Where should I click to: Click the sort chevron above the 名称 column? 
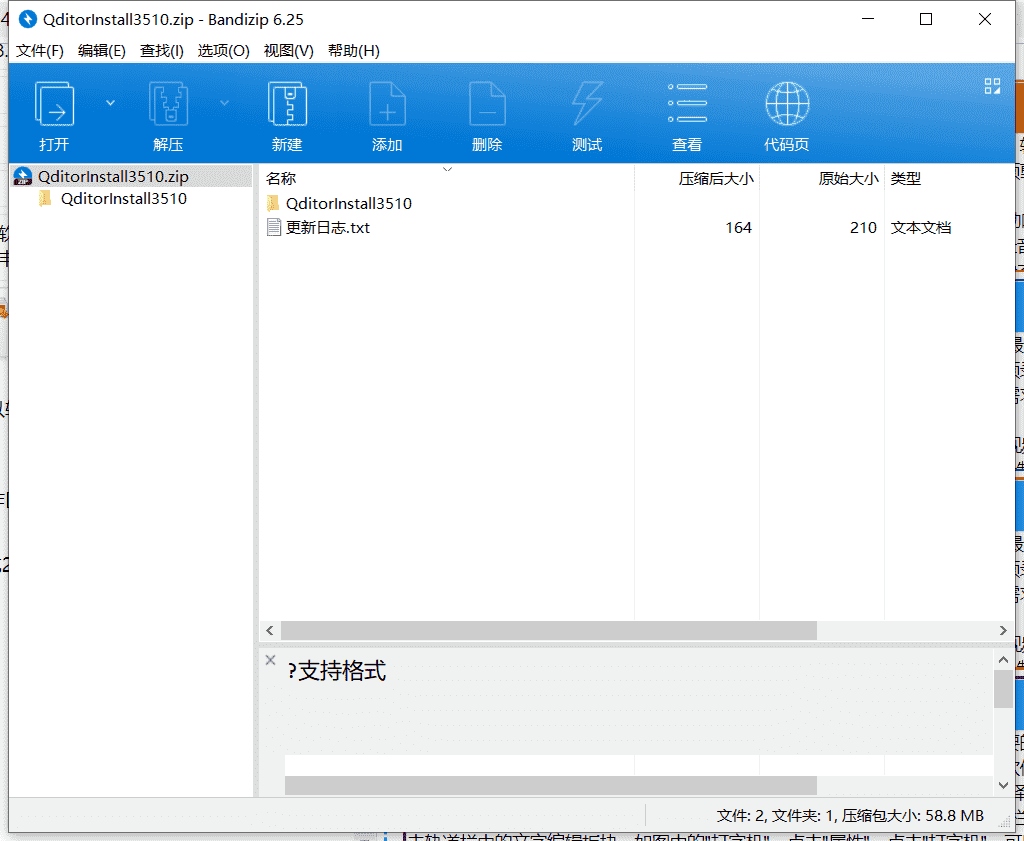click(x=447, y=169)
